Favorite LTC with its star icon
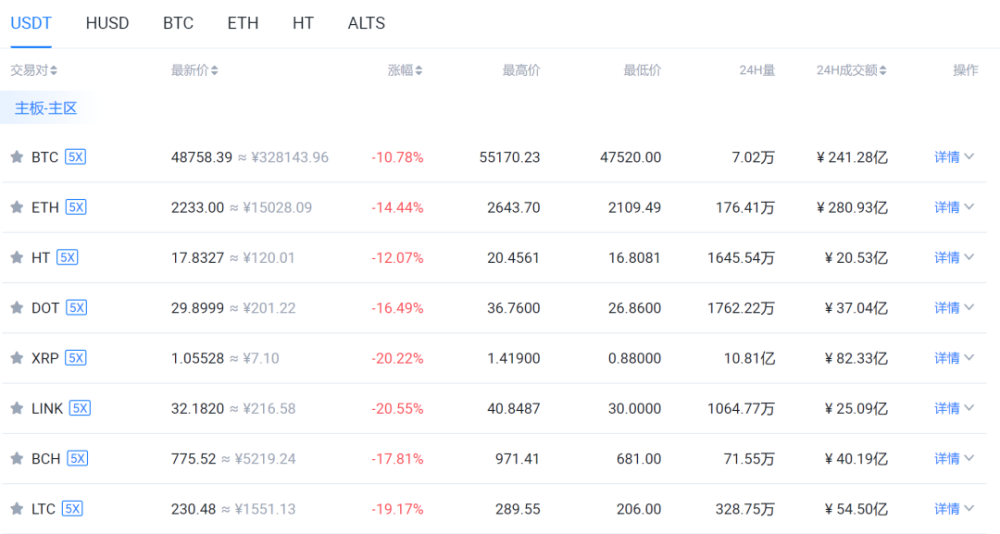The height and width of the screenshot is (534, 1000). click(17, 509)
